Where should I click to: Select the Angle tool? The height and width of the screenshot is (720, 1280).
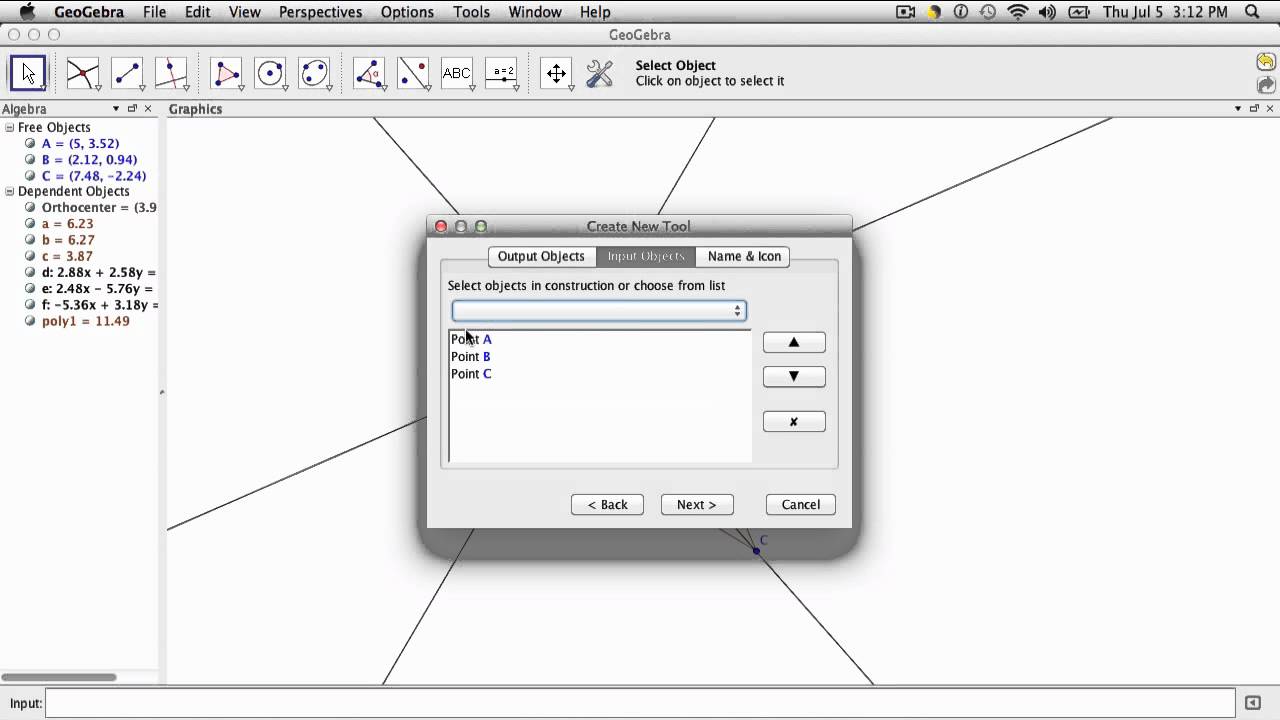click(370, 73)
